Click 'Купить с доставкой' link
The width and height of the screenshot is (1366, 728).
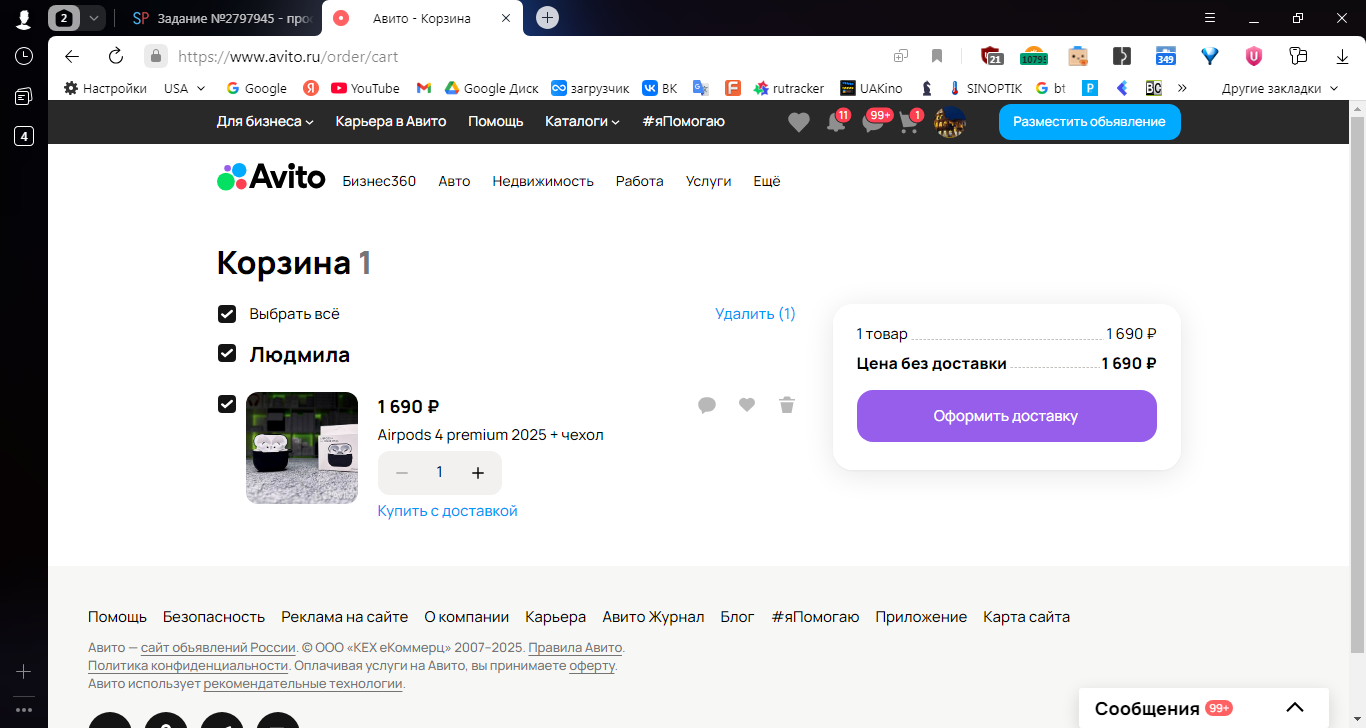pyautogui.click(x=448, y=511)
